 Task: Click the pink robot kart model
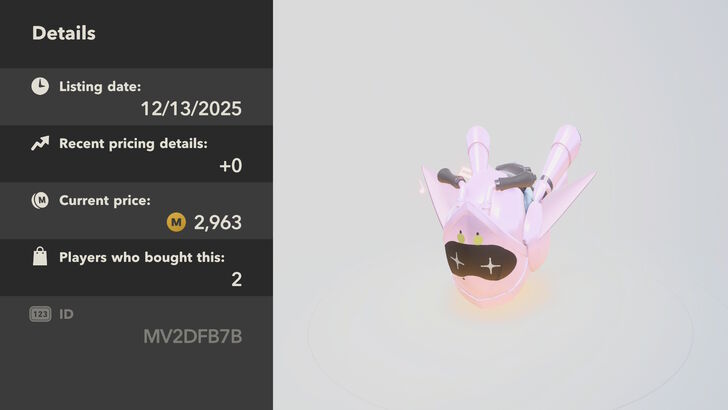click(x=506, y=216)
